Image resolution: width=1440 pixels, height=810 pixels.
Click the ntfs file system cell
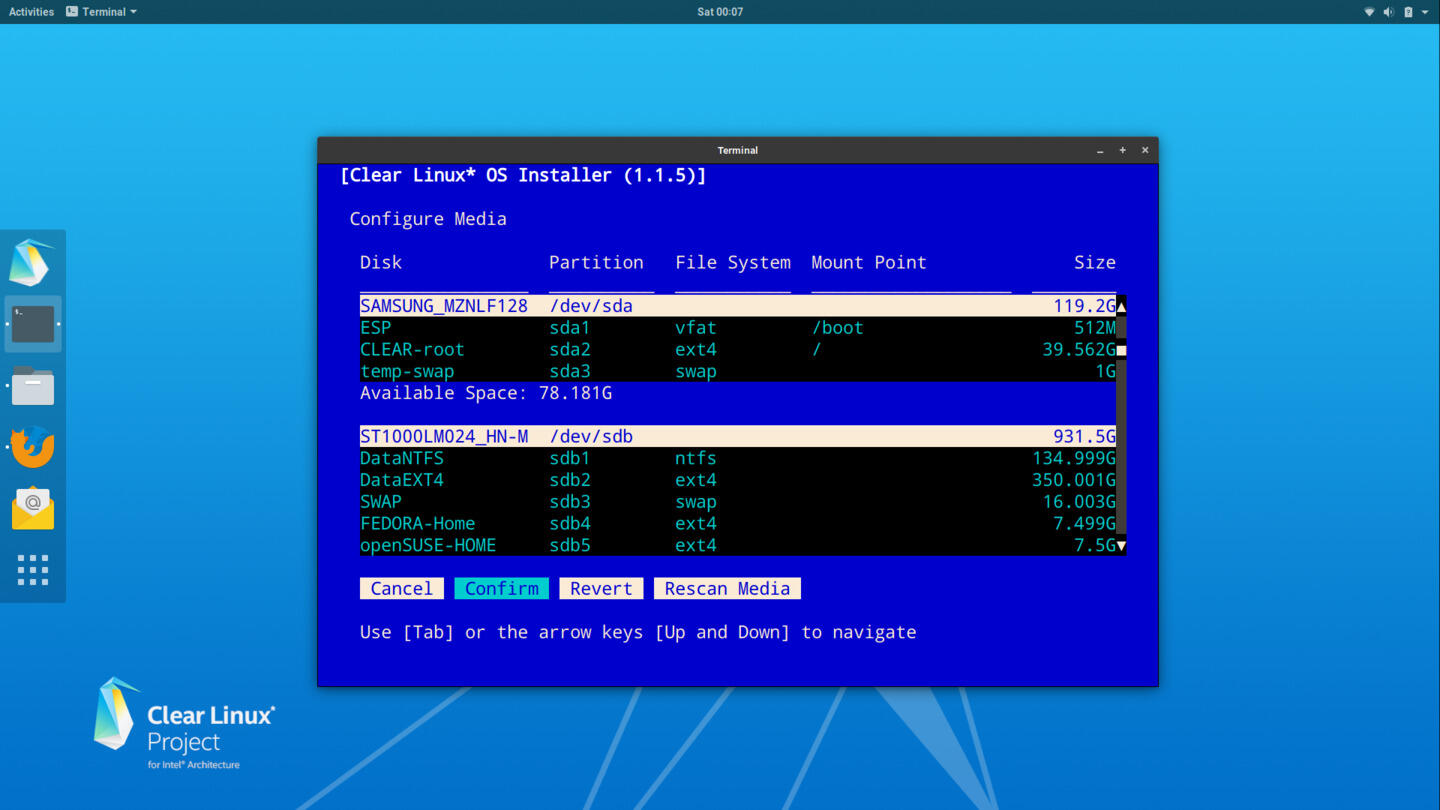click(x=696, y=458)
